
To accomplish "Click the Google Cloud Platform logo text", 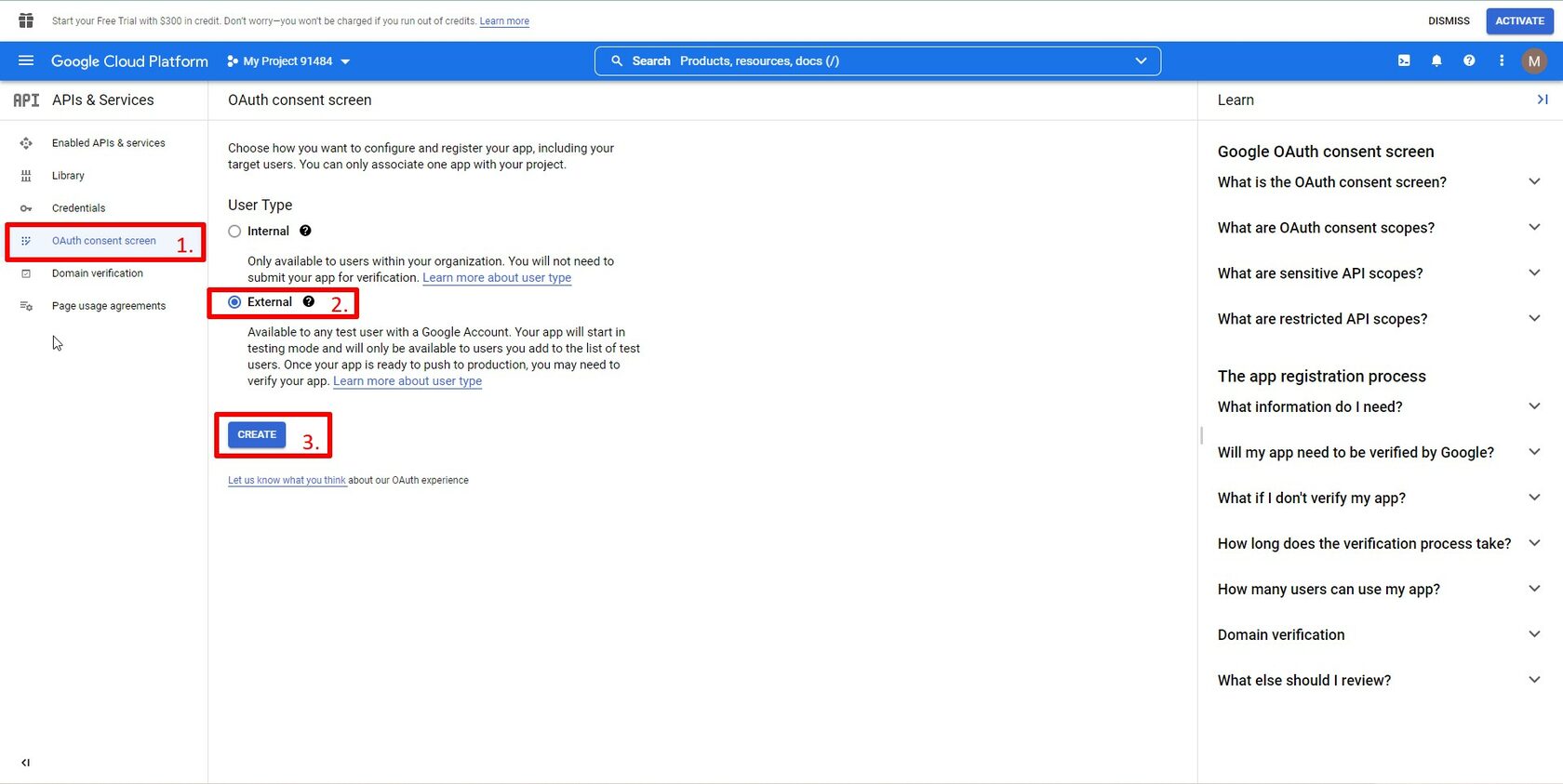I will coord(129,61).
